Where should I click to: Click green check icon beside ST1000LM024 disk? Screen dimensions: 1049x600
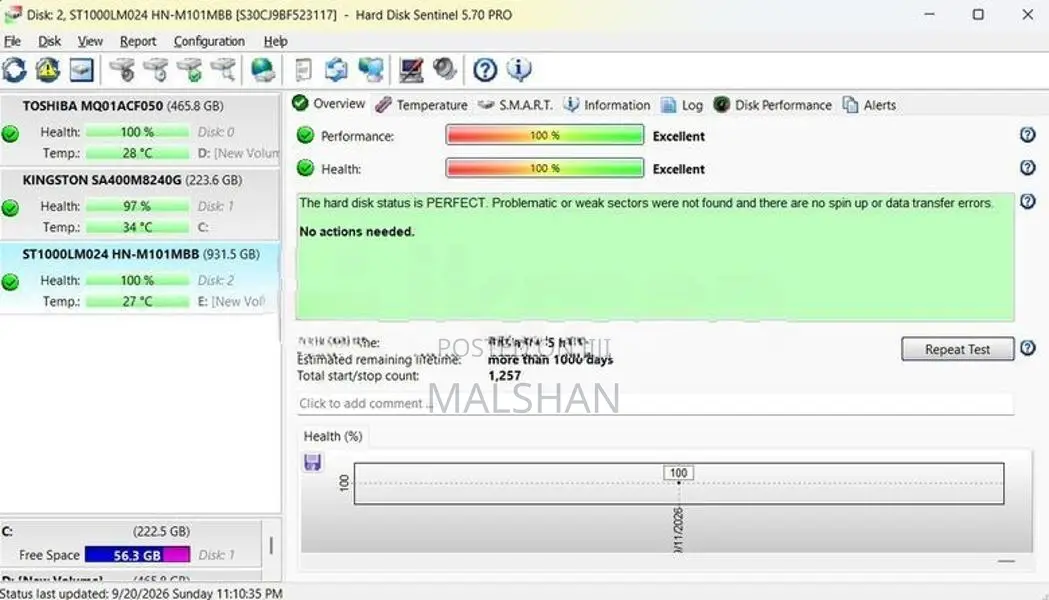[x=10, y=282]
